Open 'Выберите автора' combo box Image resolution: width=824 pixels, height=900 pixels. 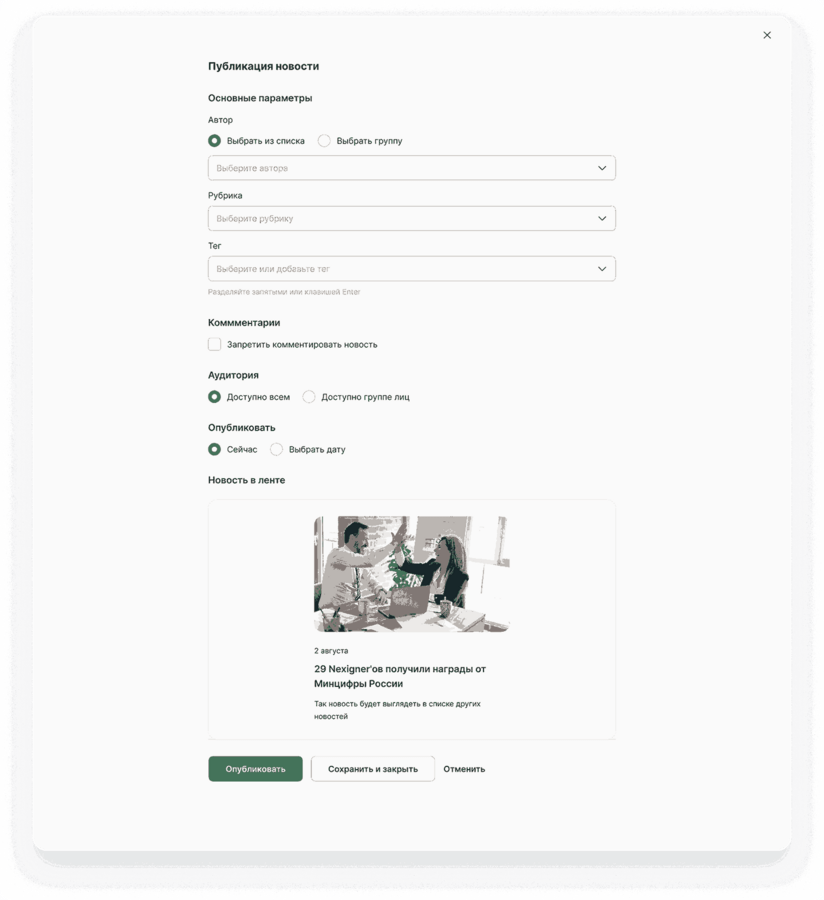[412, 168]
